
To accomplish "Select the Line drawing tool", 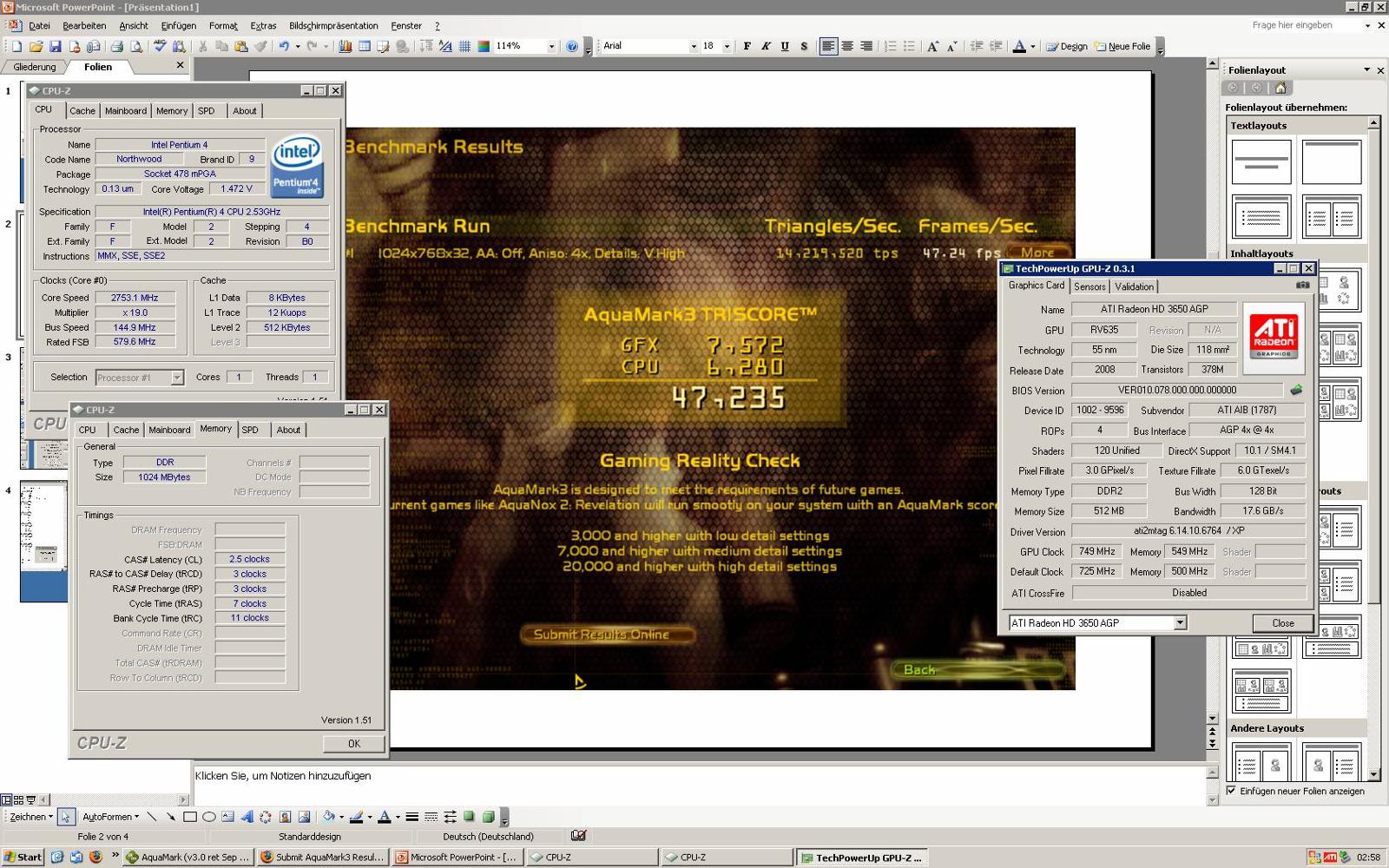I will point(152,817).
